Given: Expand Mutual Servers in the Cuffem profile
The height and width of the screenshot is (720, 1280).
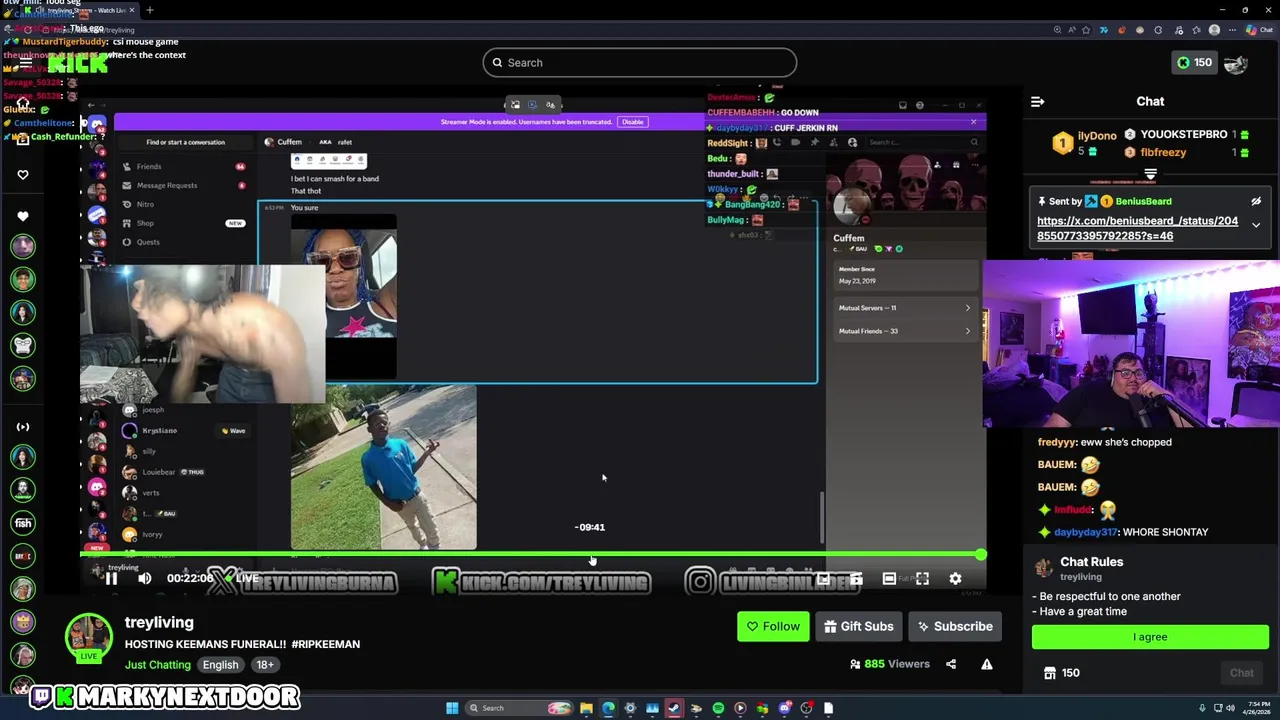Looking at the screenshot, I should coord(904,308).
